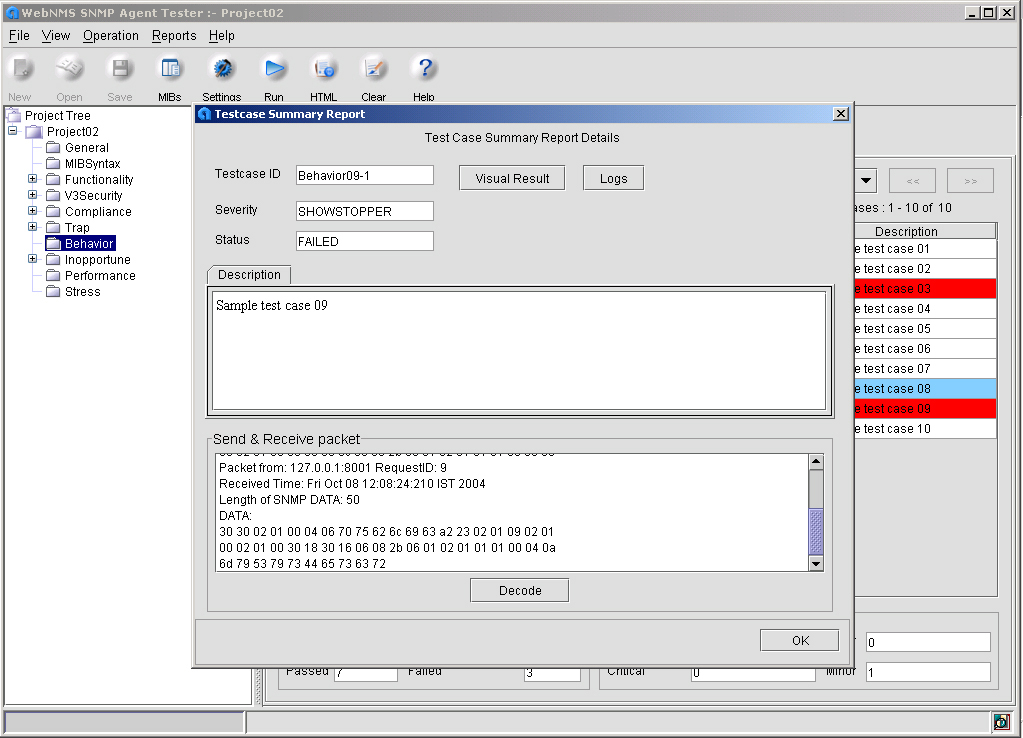
Task: Click the Behavior folder icon
Action: point(53,243)
